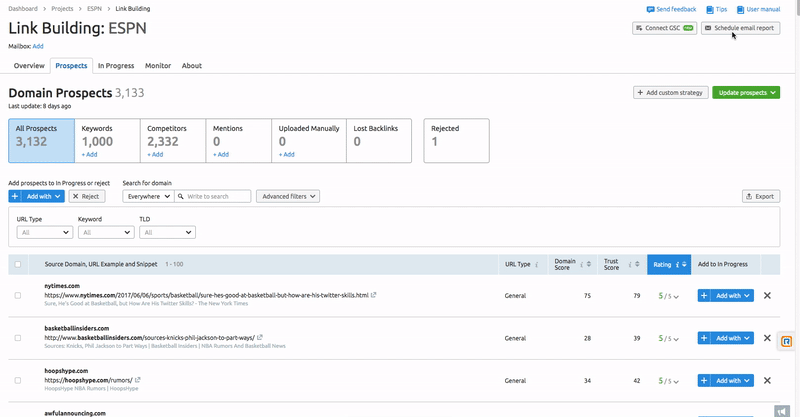
Task: Go to ESPN breadcrumb link
Action: click(x=94, y=9)
